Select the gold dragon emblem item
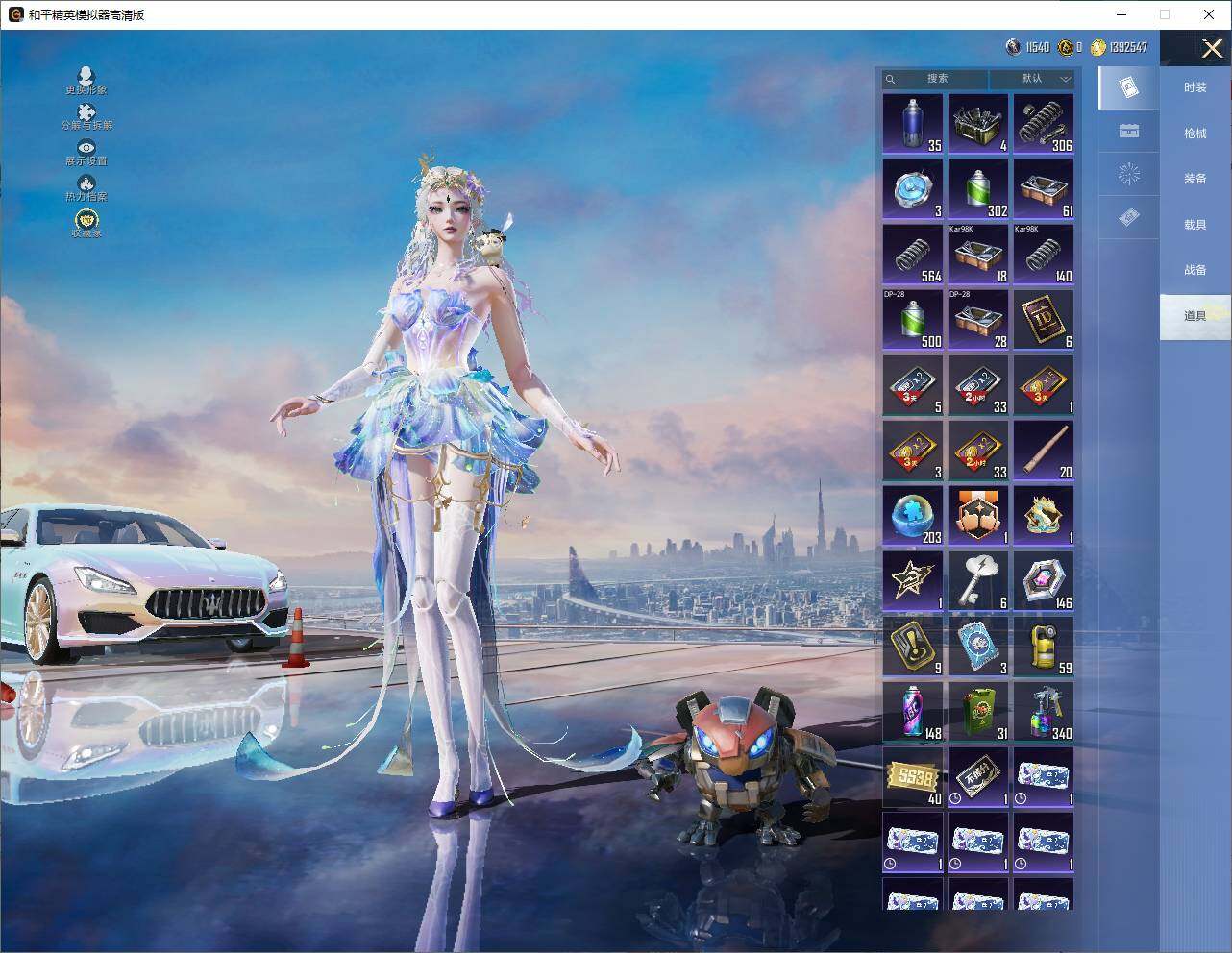This screenshot has width=1232, height=953. tap(1044, 516)
